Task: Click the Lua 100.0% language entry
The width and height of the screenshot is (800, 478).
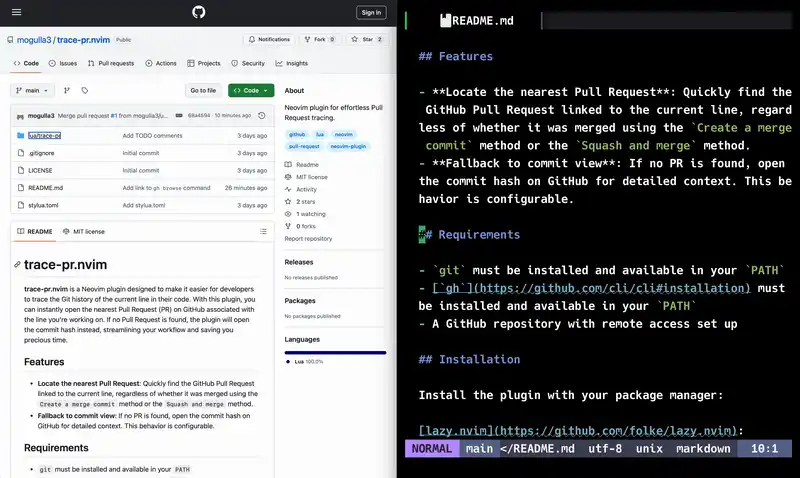Action: [305, 362]
